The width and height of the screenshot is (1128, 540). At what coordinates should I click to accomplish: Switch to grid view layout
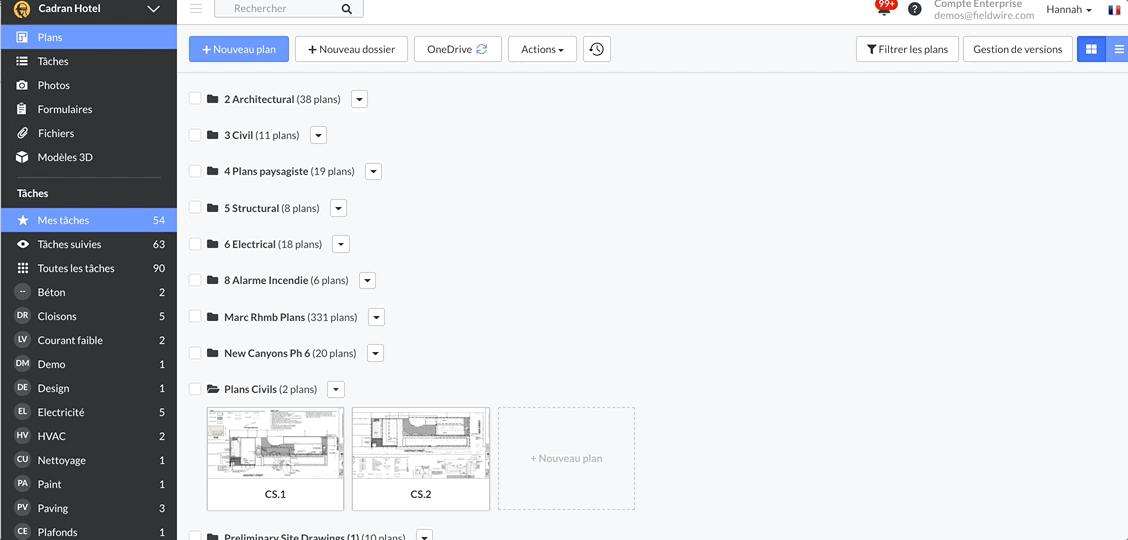1091,49
